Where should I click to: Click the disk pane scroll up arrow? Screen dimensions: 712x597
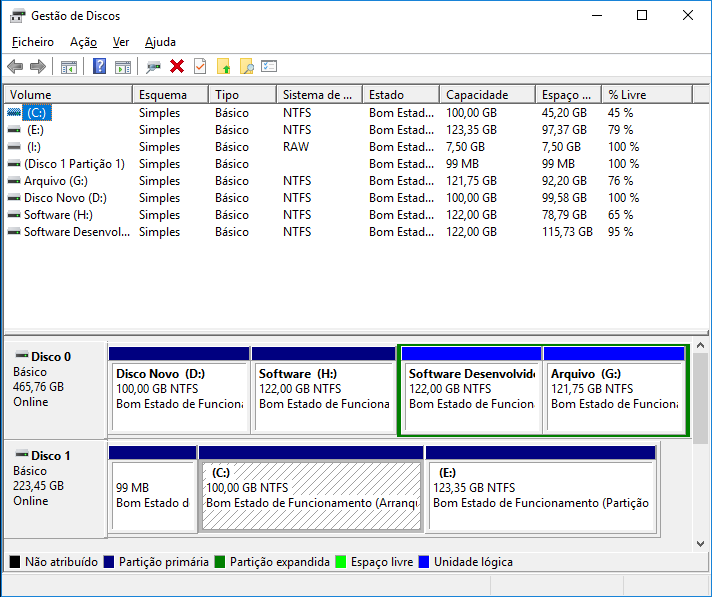click(x=701, y=345)
